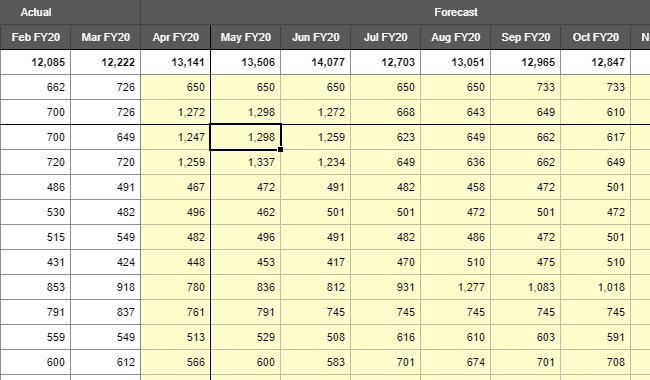Select cell 918 in Mar FY20
The image size is (650, 380).
click(106, 287)
